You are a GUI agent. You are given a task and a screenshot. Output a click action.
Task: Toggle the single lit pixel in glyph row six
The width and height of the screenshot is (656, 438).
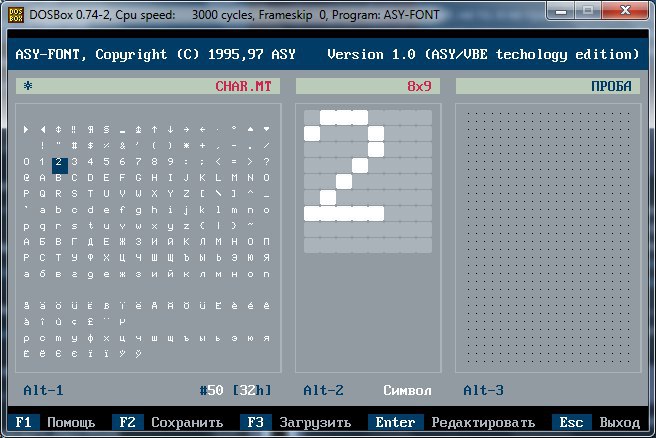click(x=328, y=197)
